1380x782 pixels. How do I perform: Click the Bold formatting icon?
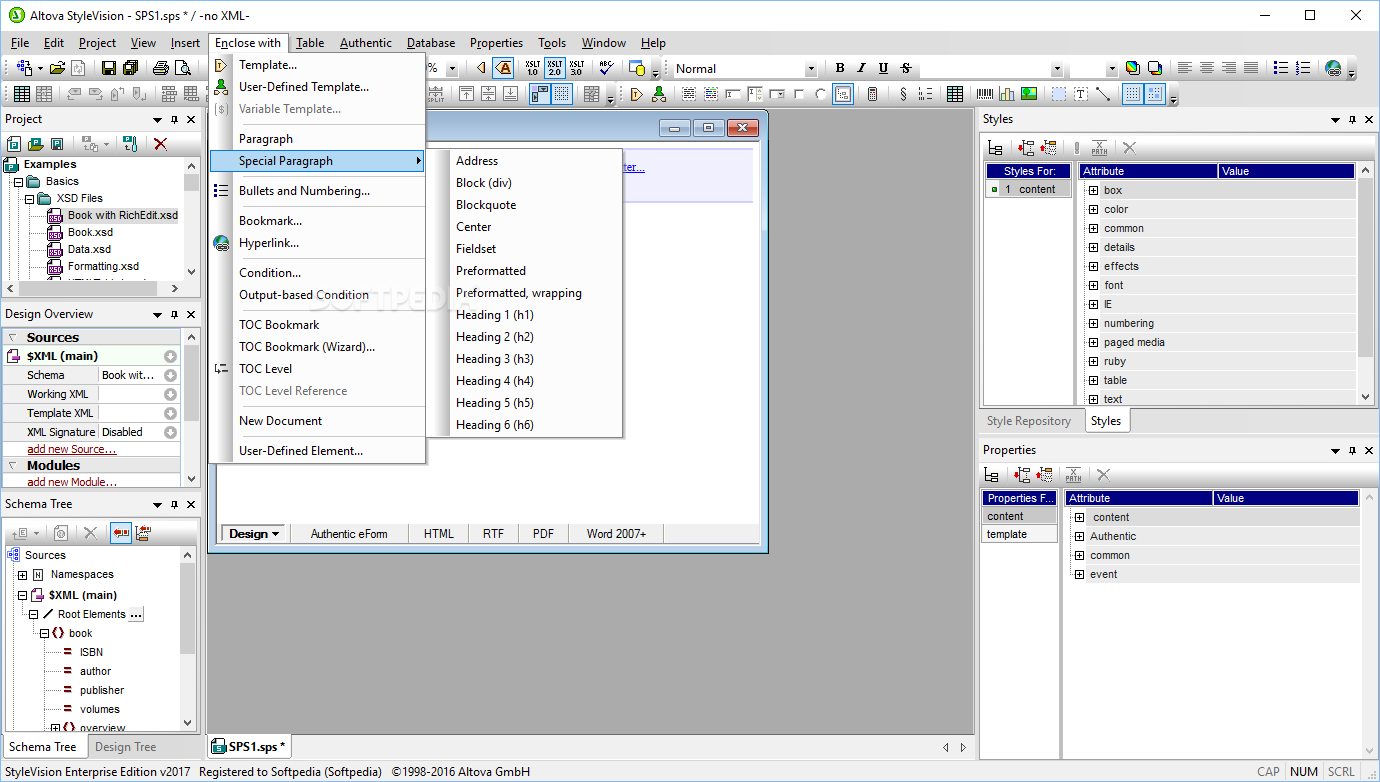(840, 68)
